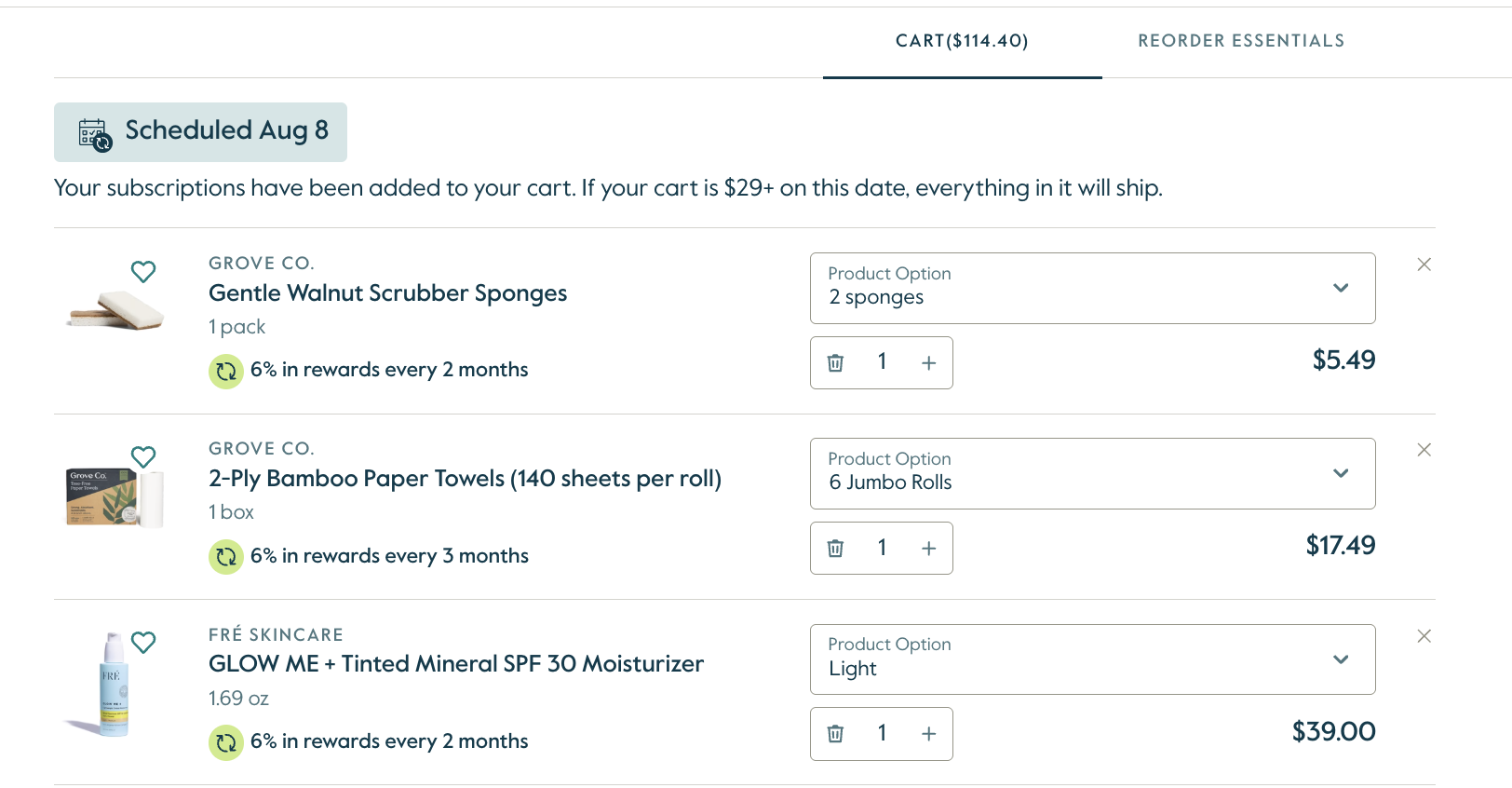Click the '1 box' size text

pos(231,512)
